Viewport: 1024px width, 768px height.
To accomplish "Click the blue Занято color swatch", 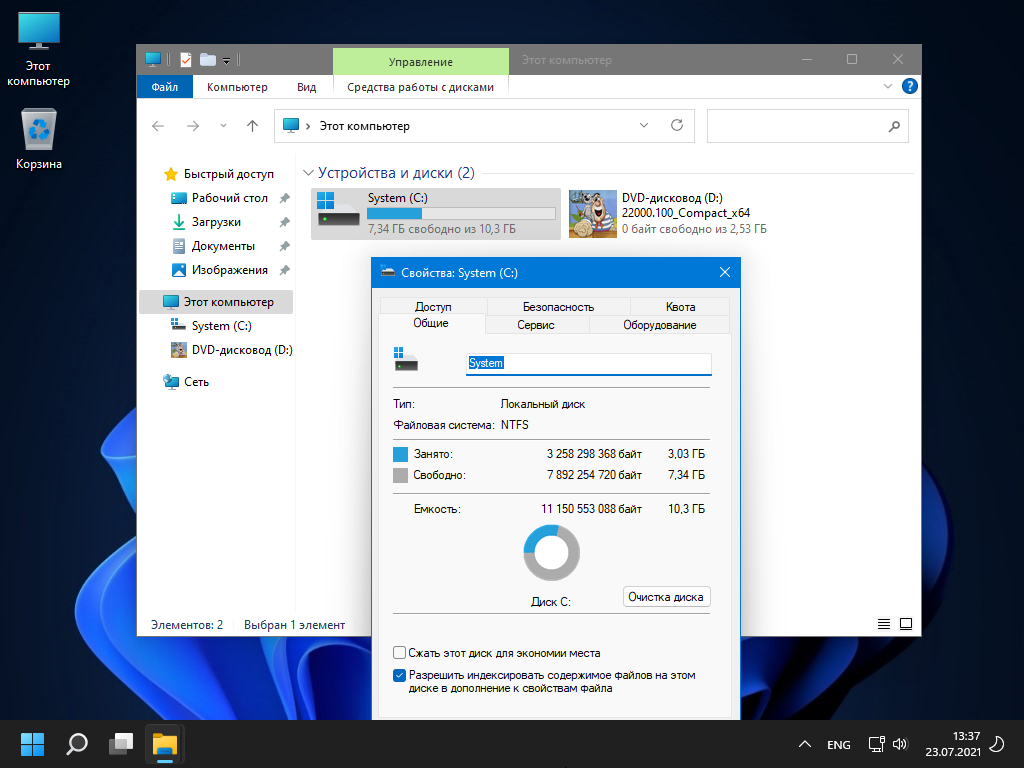I will (400, 455).
